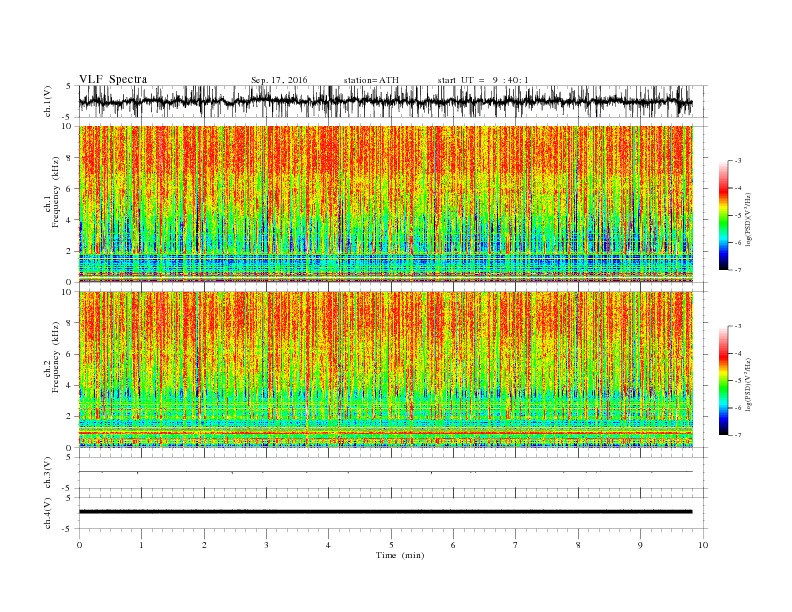Click the "-7" label on ch.2 color bar
Image resolution: width=792 pixels, height=612 pixels.
coord(738,435)
